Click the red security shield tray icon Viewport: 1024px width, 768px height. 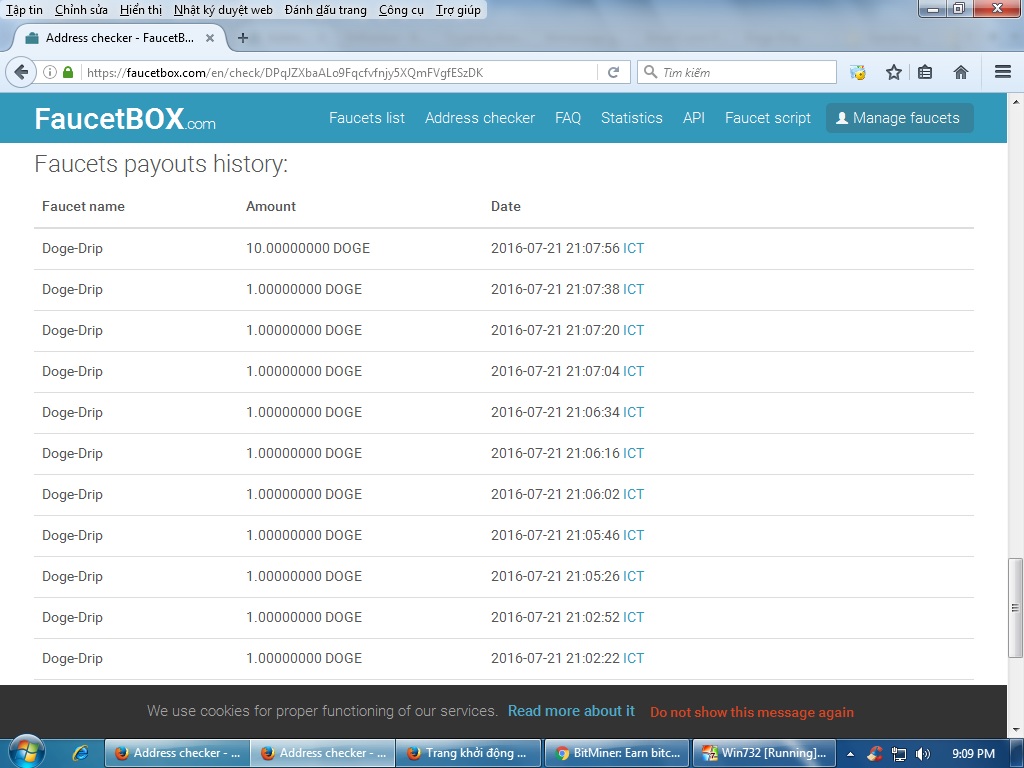pyautogui.click(x=875, y=754)
